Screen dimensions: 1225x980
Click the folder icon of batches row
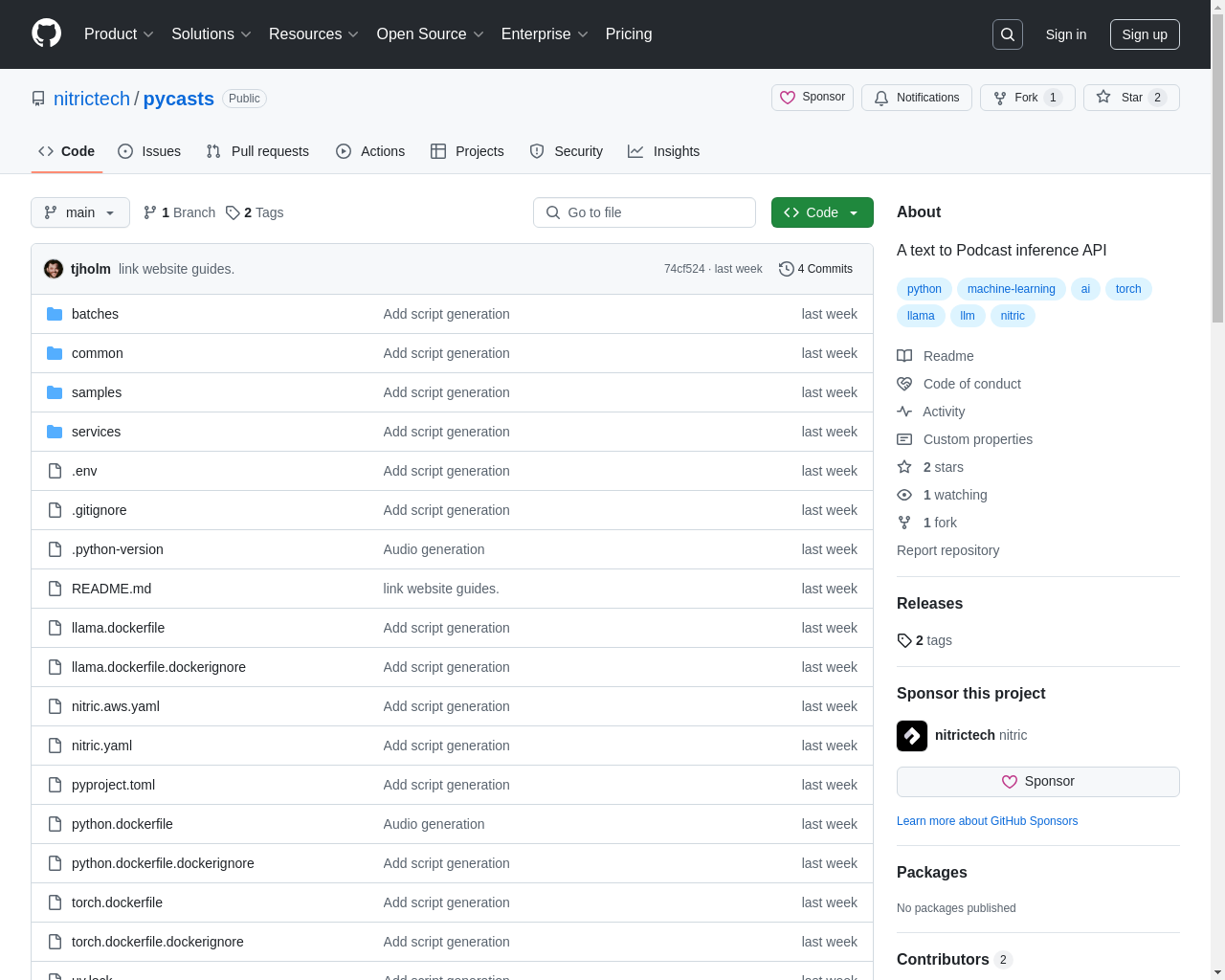coord(55,314)
